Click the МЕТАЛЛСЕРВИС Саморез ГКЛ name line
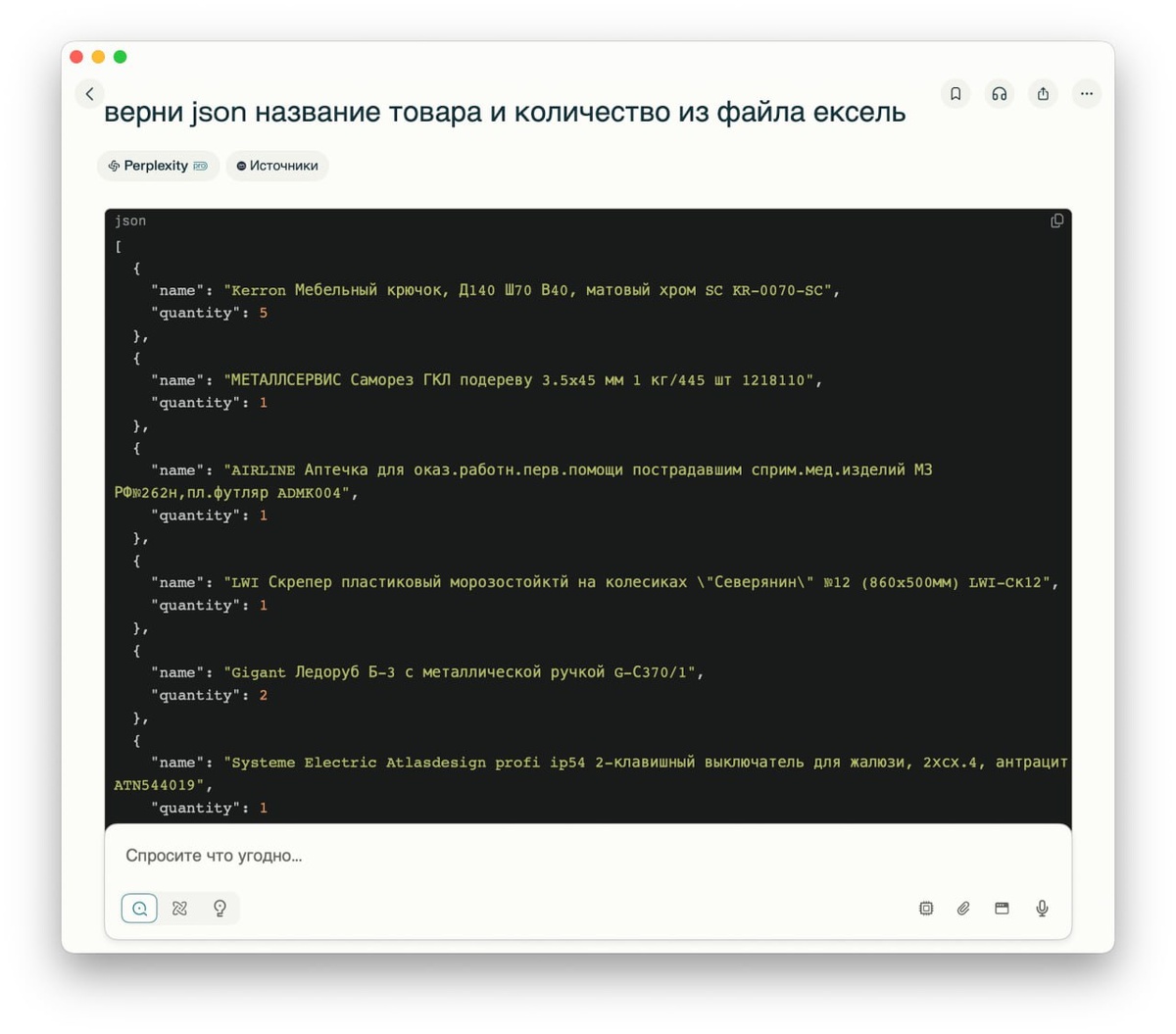The image size is (1176, 1034). coord(487,380)
